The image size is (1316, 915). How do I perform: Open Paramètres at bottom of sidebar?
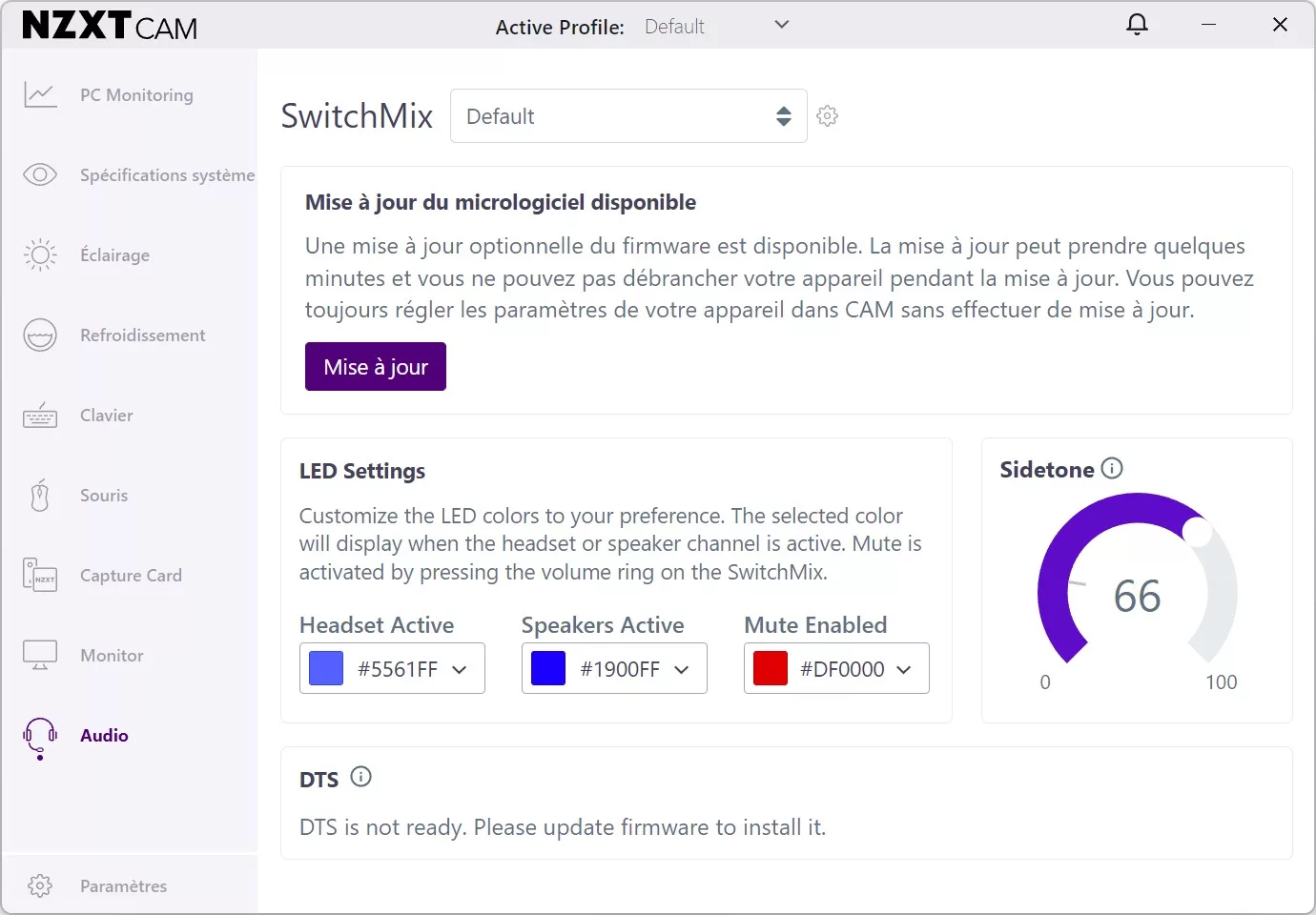click(x=123, y=886)
